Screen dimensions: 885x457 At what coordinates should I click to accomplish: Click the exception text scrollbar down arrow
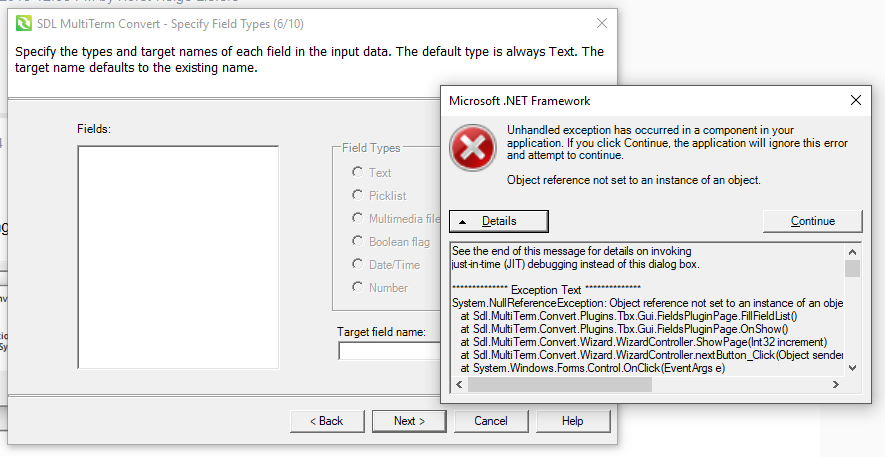852,368
